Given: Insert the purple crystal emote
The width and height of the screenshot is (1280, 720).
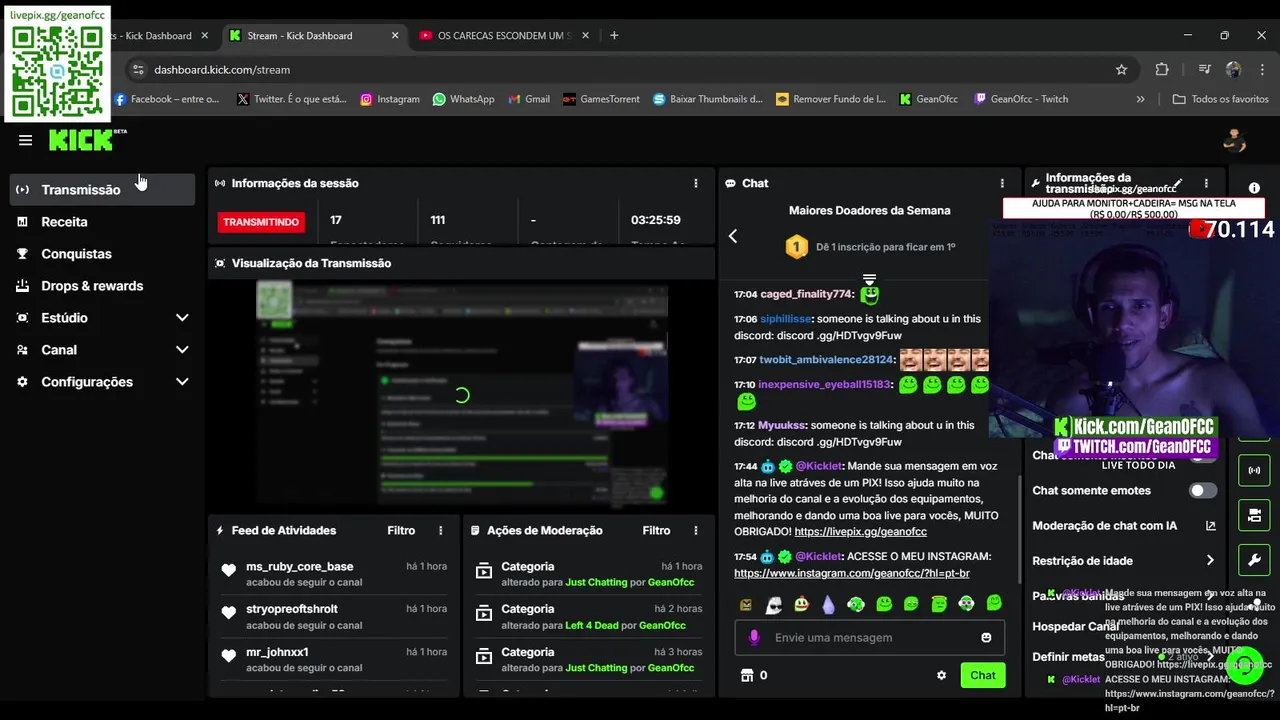Looking at the screenshot, I should [x=829, y=604].
